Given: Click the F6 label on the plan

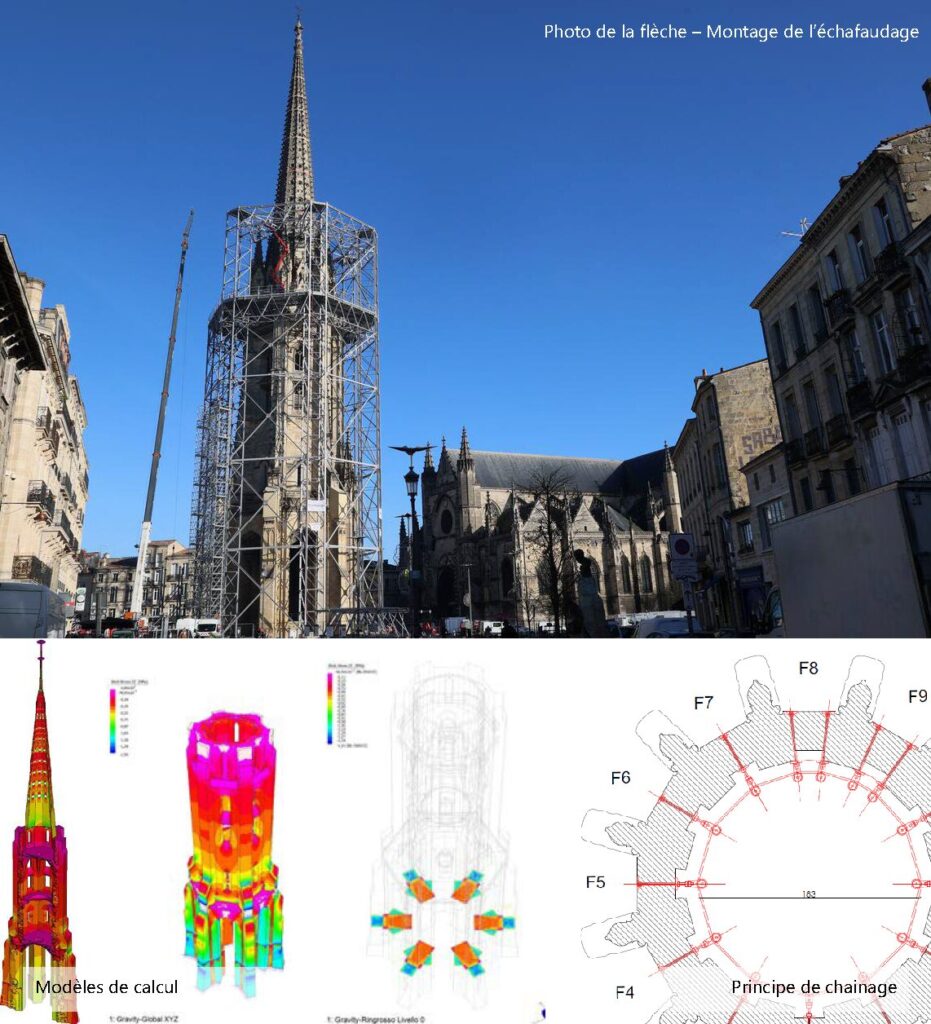Looking at the screenshot, I should 621,778.
